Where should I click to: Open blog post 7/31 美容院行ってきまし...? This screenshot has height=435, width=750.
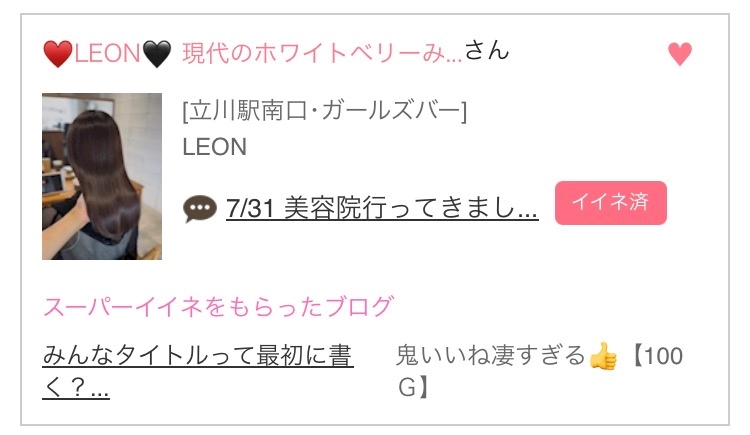pyautogui.click(x=382, y=208)
